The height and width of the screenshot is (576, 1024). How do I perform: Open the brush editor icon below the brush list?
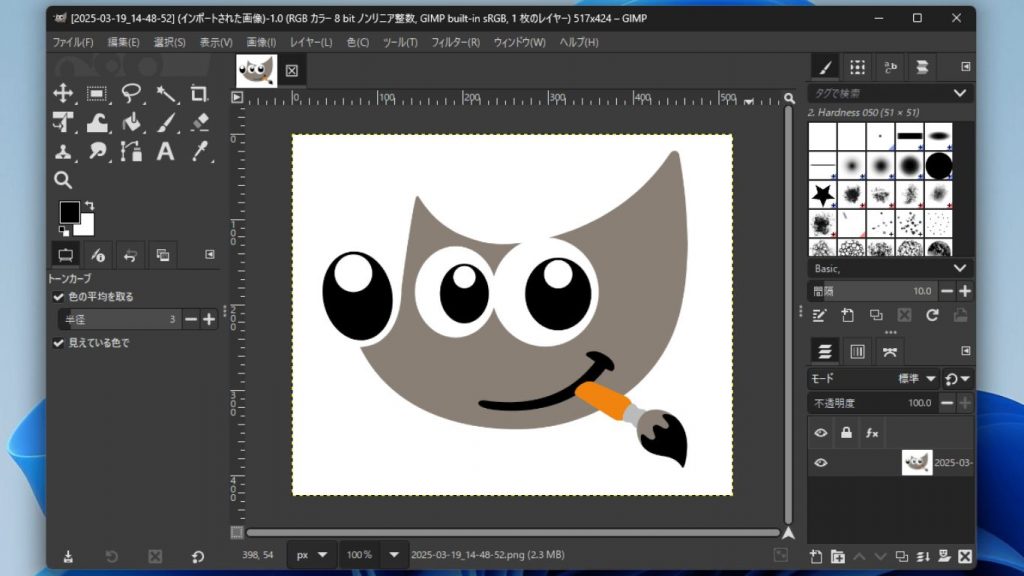(x=819, y=314)
